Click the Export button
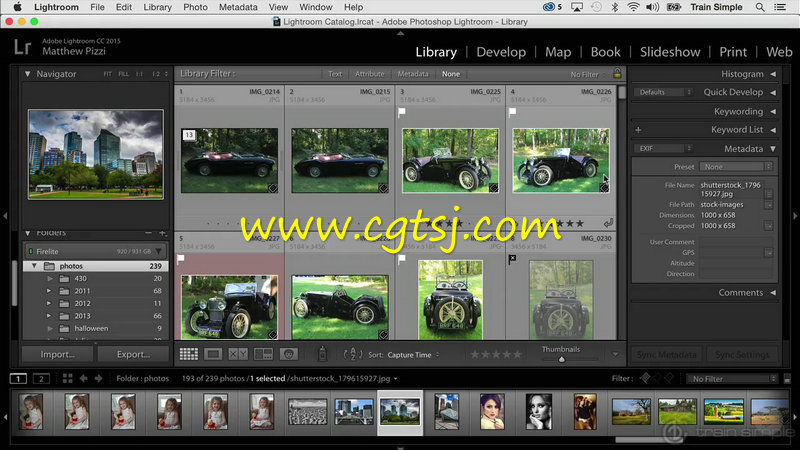The width and height of the screenshot is (800, 450). point(133,354)
